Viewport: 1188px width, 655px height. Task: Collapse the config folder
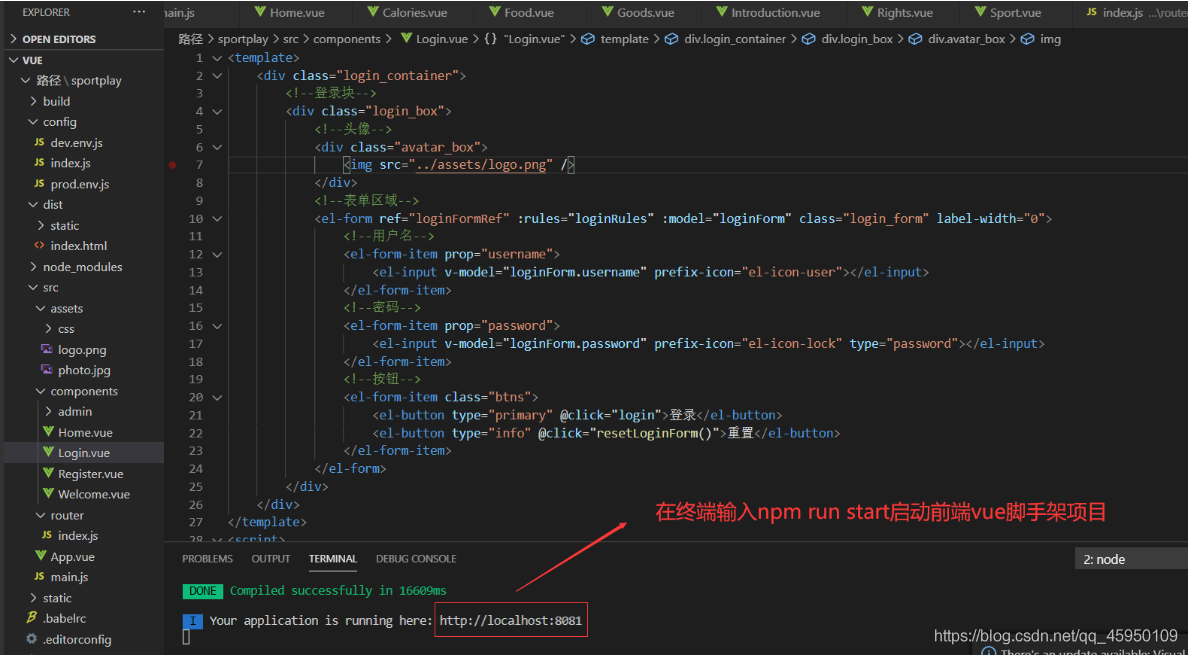click(x=33, y=122)
